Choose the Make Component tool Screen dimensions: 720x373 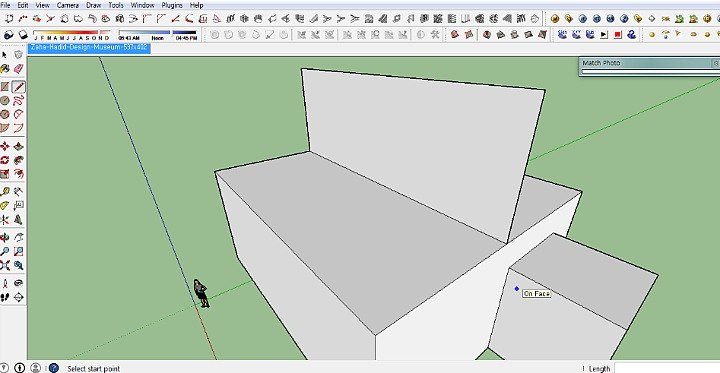coord(18,55)
